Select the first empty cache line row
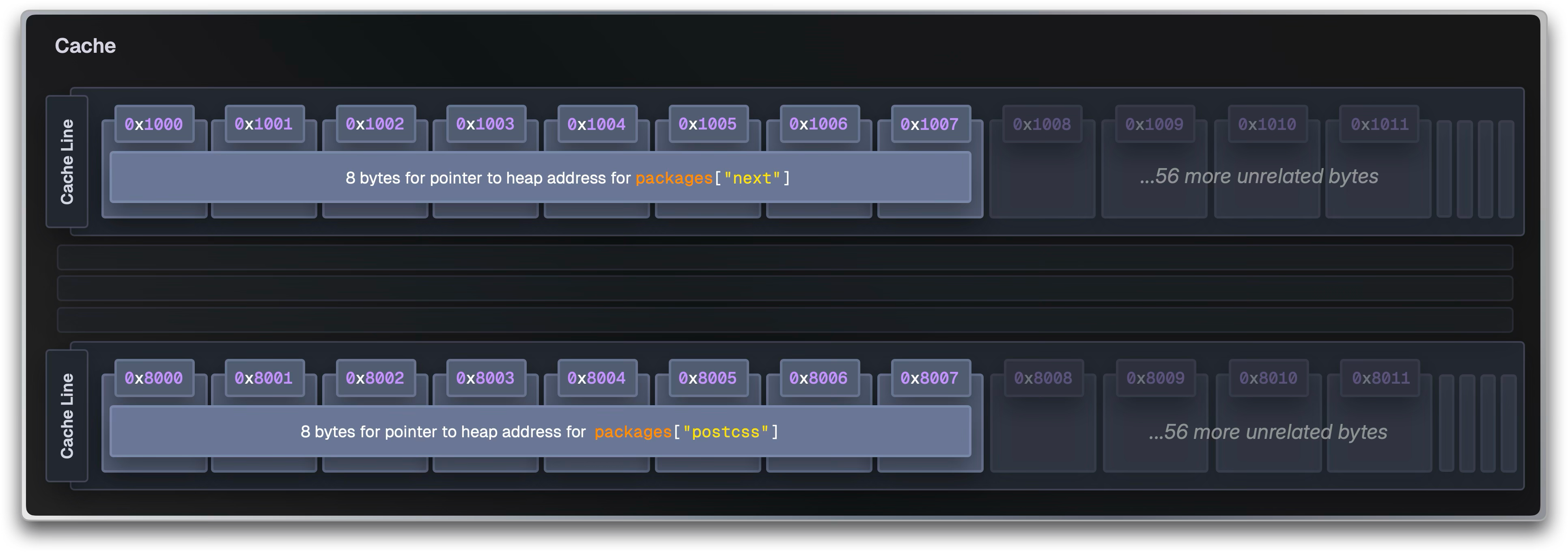Viewport: 1568px width, 553px height. click(785, 257)
